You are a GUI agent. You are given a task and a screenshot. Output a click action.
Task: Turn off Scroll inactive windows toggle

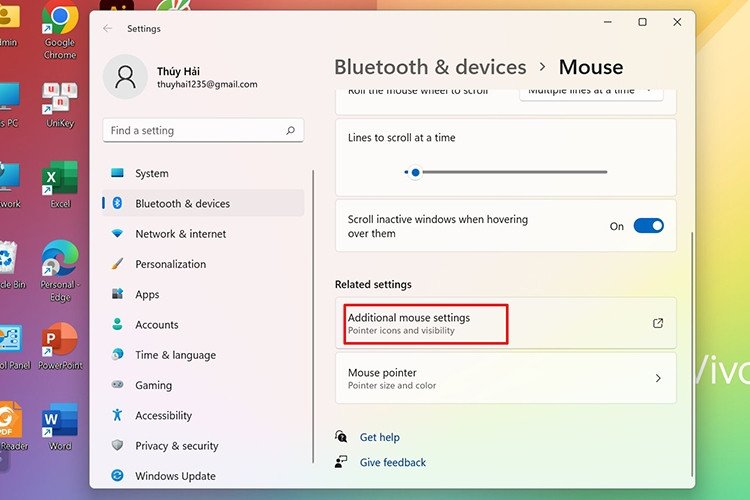pos(649,225)
